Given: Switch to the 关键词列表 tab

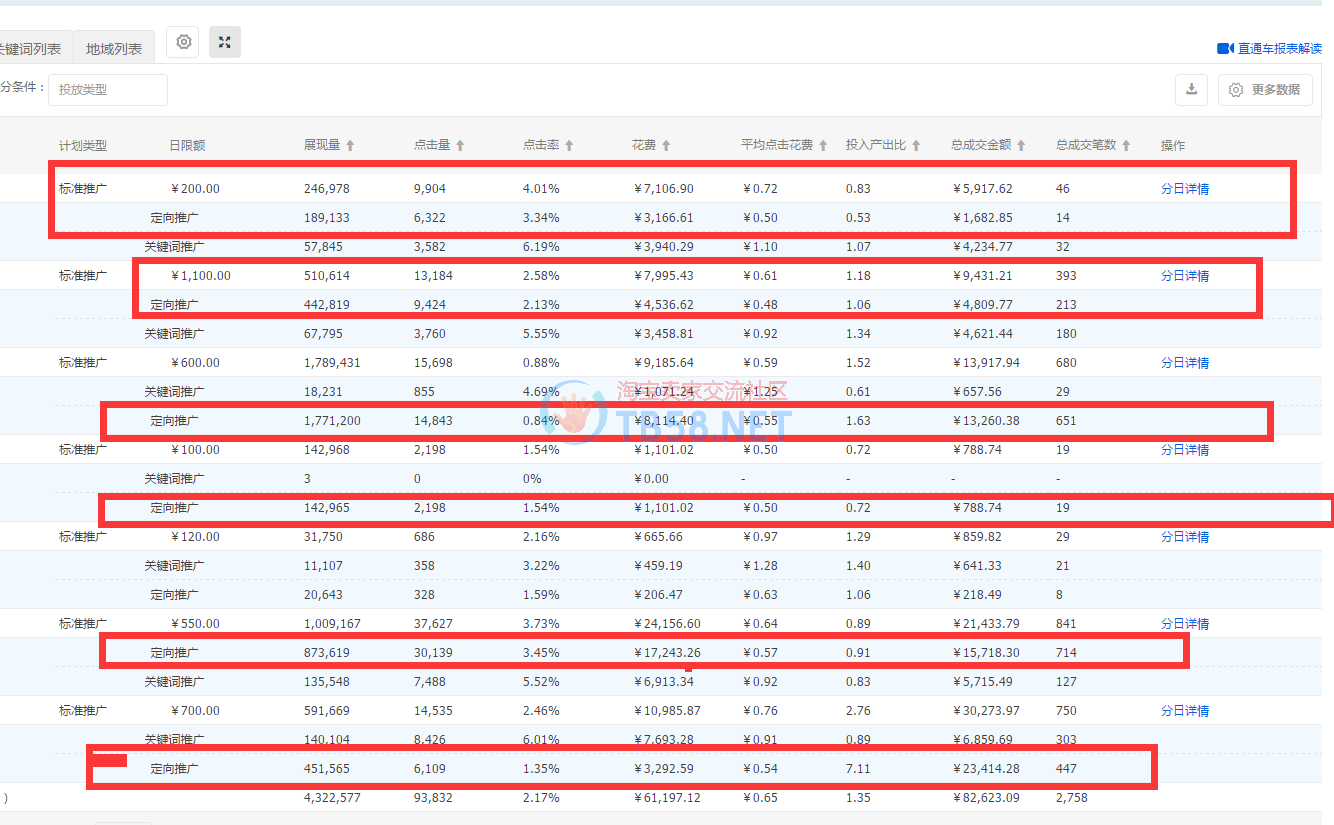Looking at the screenshot, I should (x=32, y=49).
